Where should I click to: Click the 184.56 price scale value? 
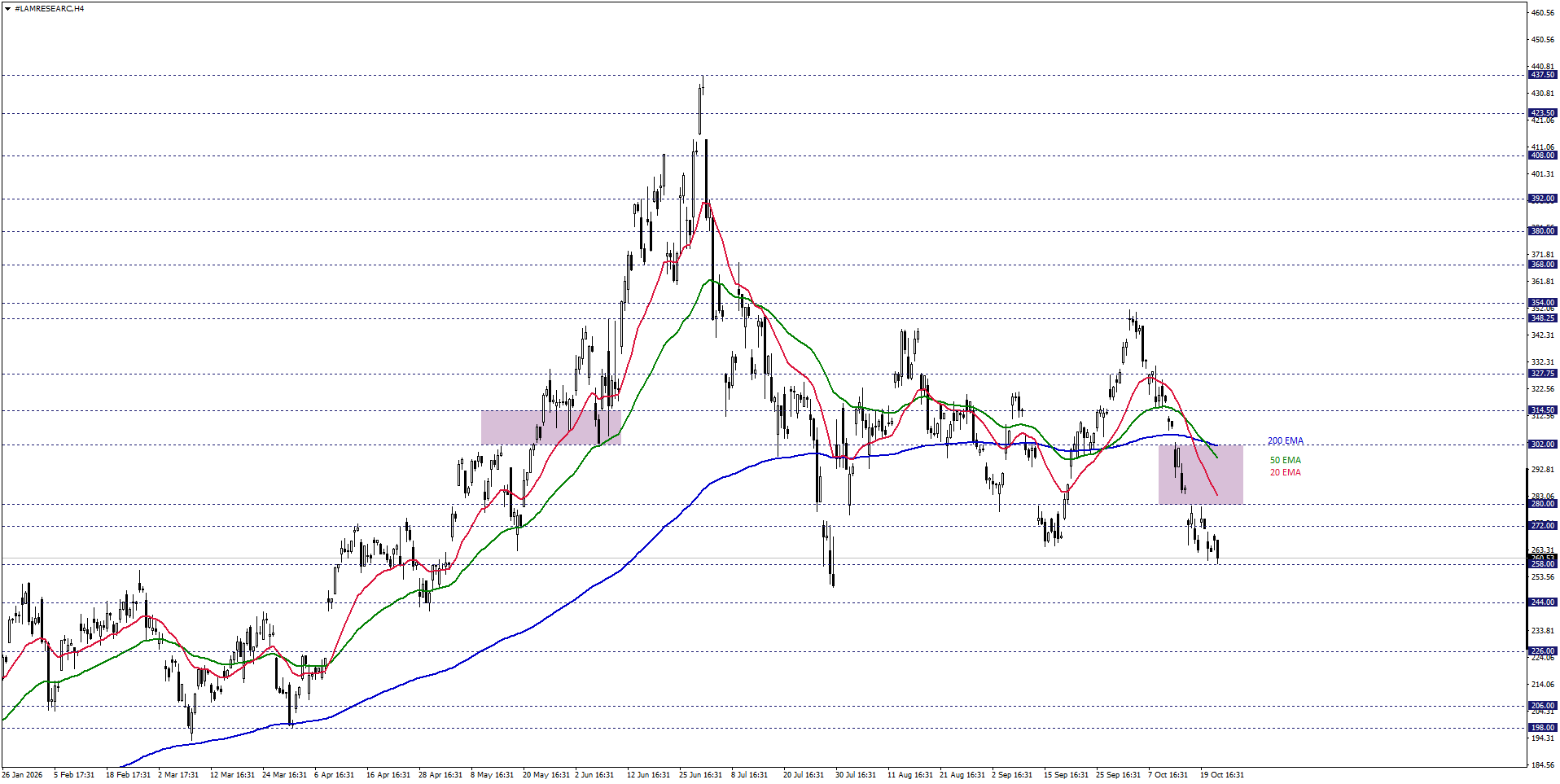[x=1543, y=765]
